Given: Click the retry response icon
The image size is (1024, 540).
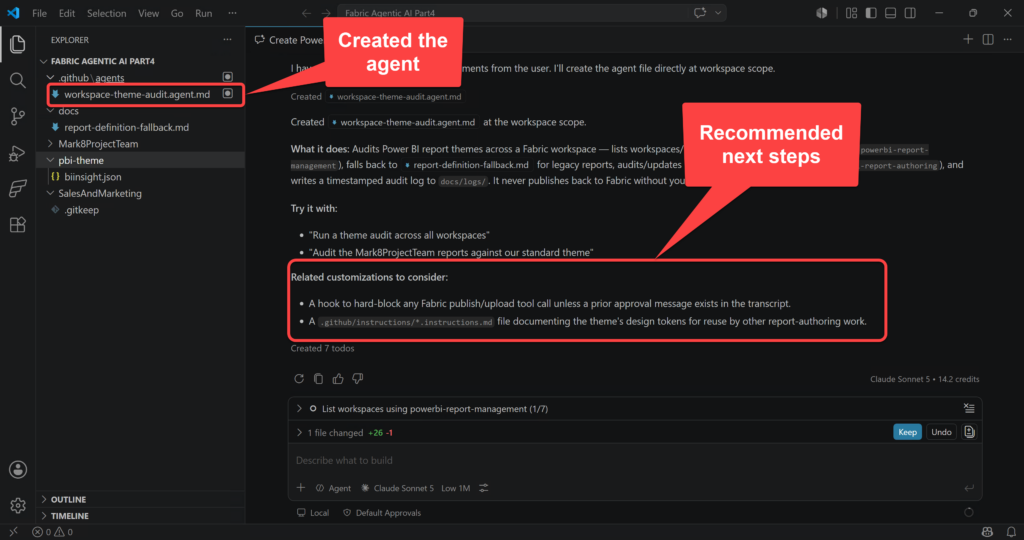Looking at the screenshot, I should (x=299, y=379).
